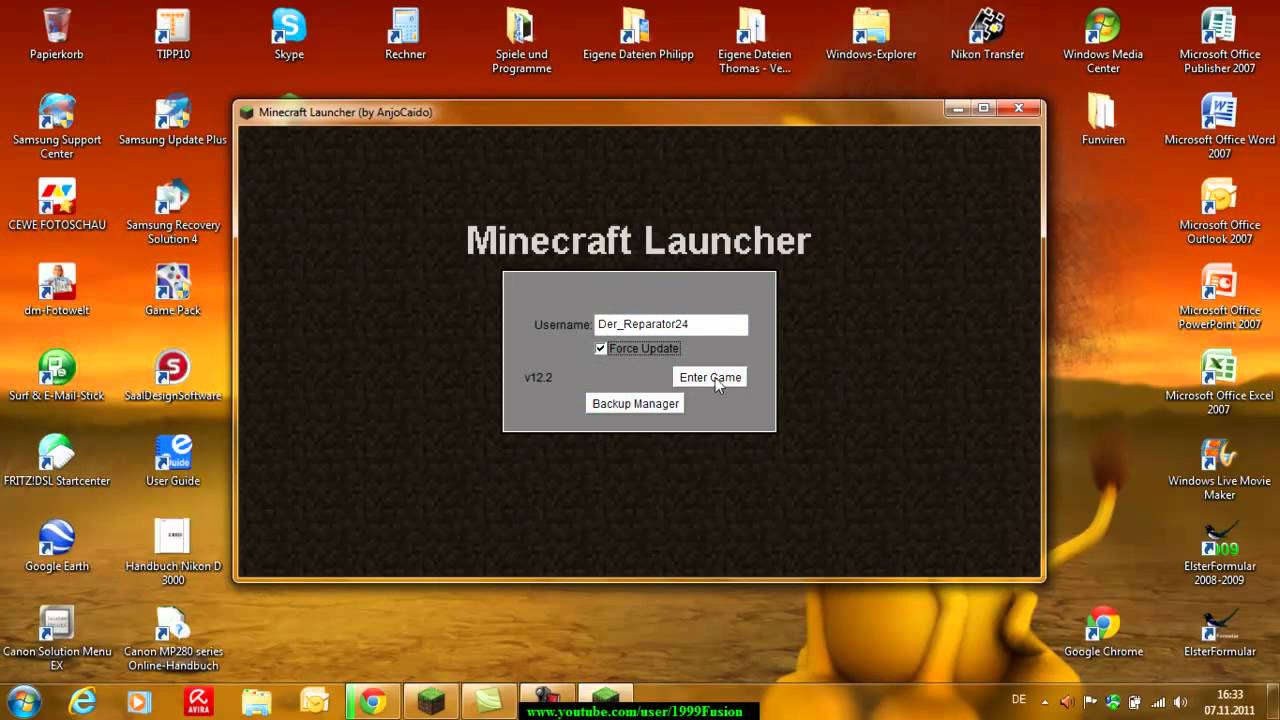Launch Microsoft Office PowerPoint 2007
Viewport: 1280px width, 720px height.
1219,296
